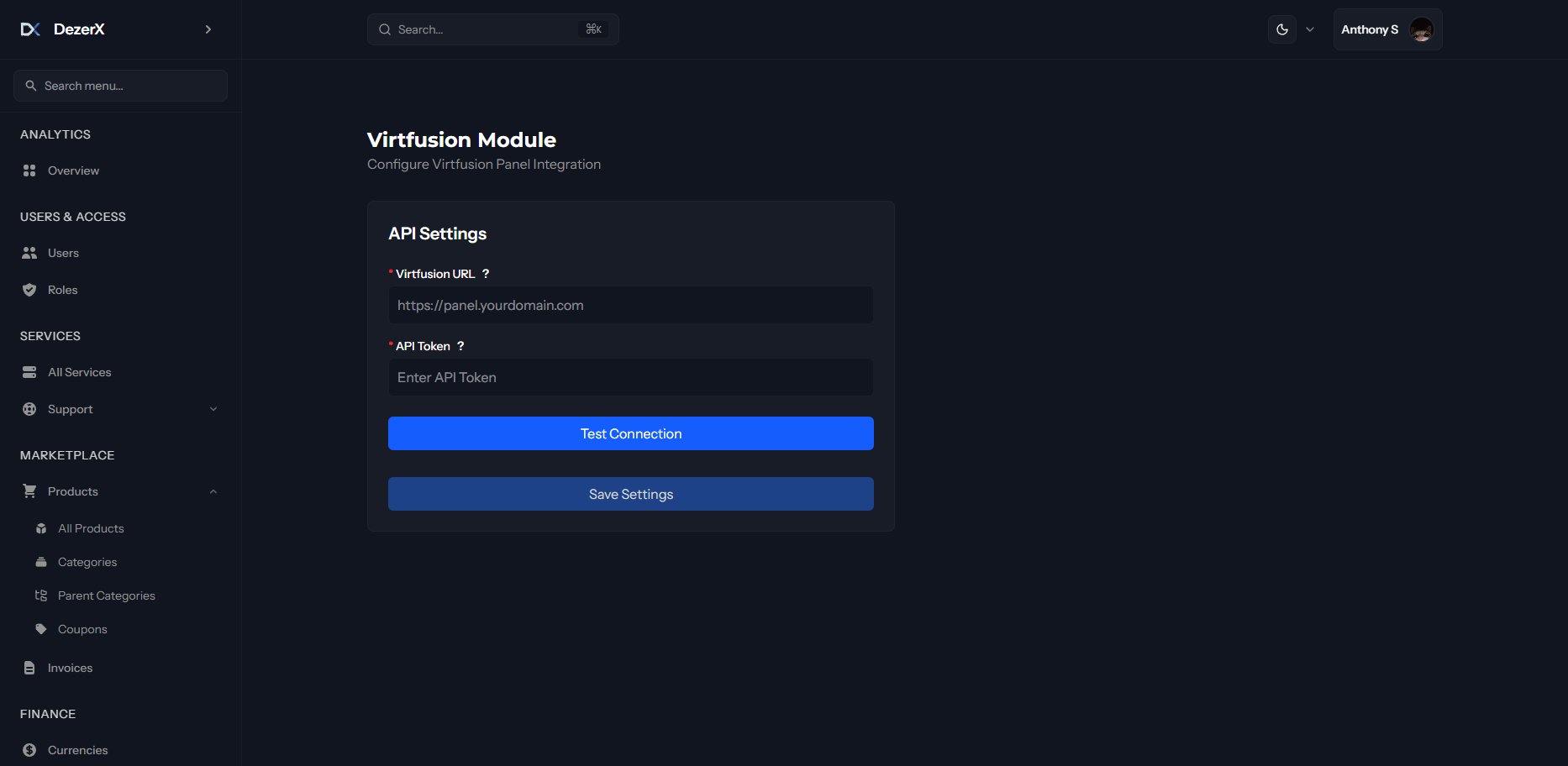Click the API Settings heading
1568x766 pixels.
(437, 233)
